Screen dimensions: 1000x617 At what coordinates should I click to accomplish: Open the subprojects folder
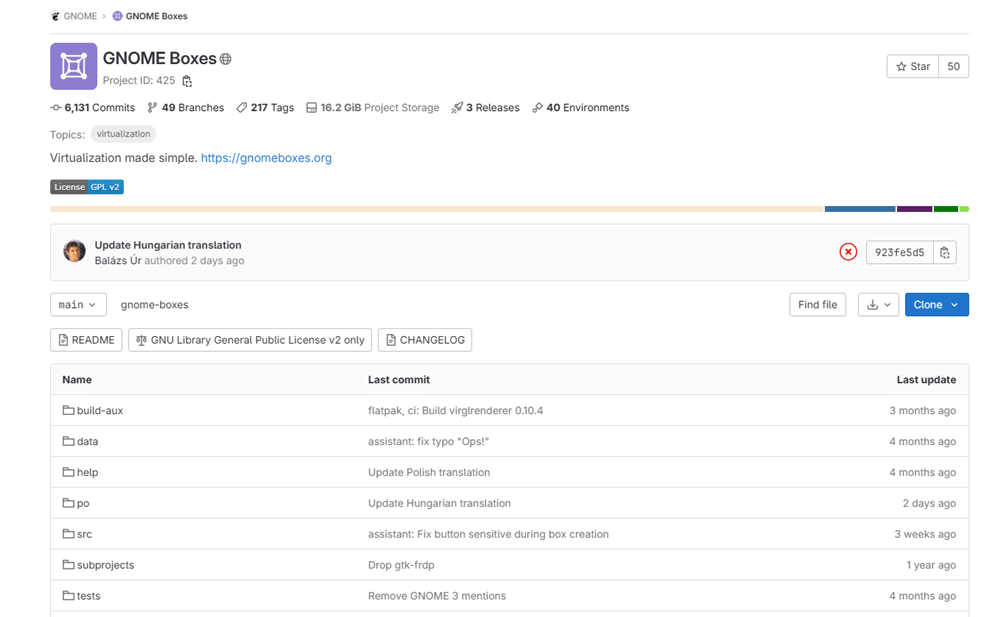click(x=105, y=565)
